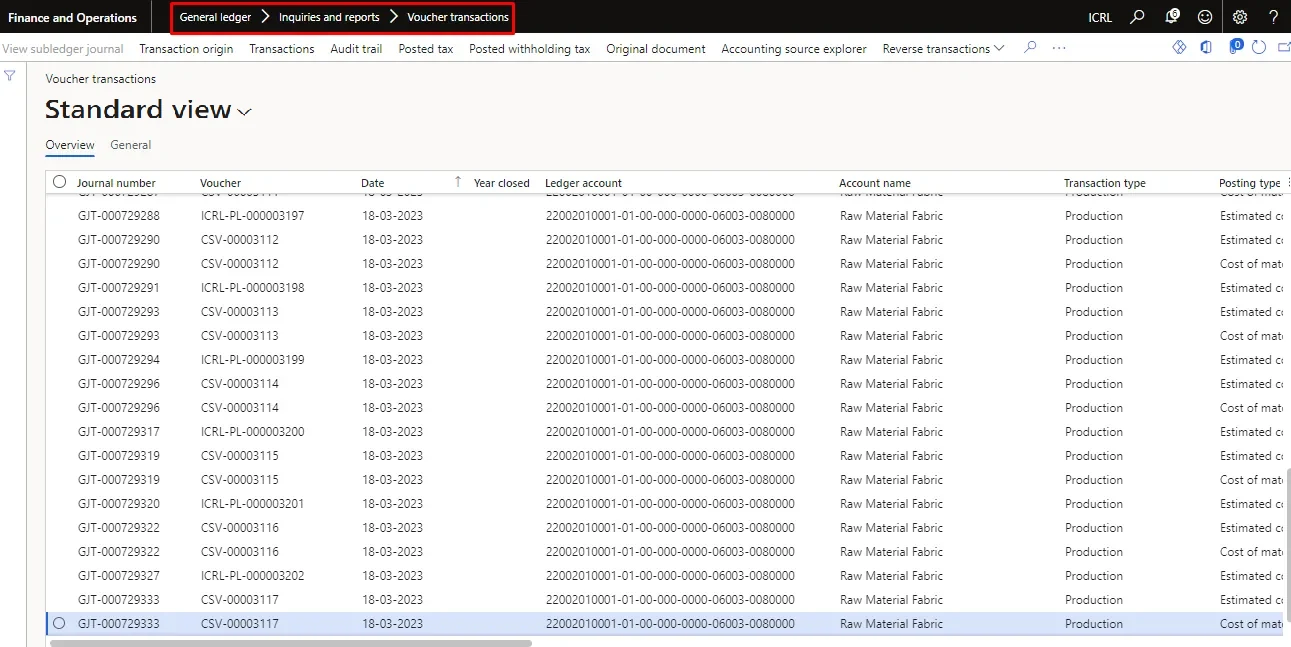This screenshot has height=647, width=1291.
Task: Open Original document action
Action: [656, 48]
